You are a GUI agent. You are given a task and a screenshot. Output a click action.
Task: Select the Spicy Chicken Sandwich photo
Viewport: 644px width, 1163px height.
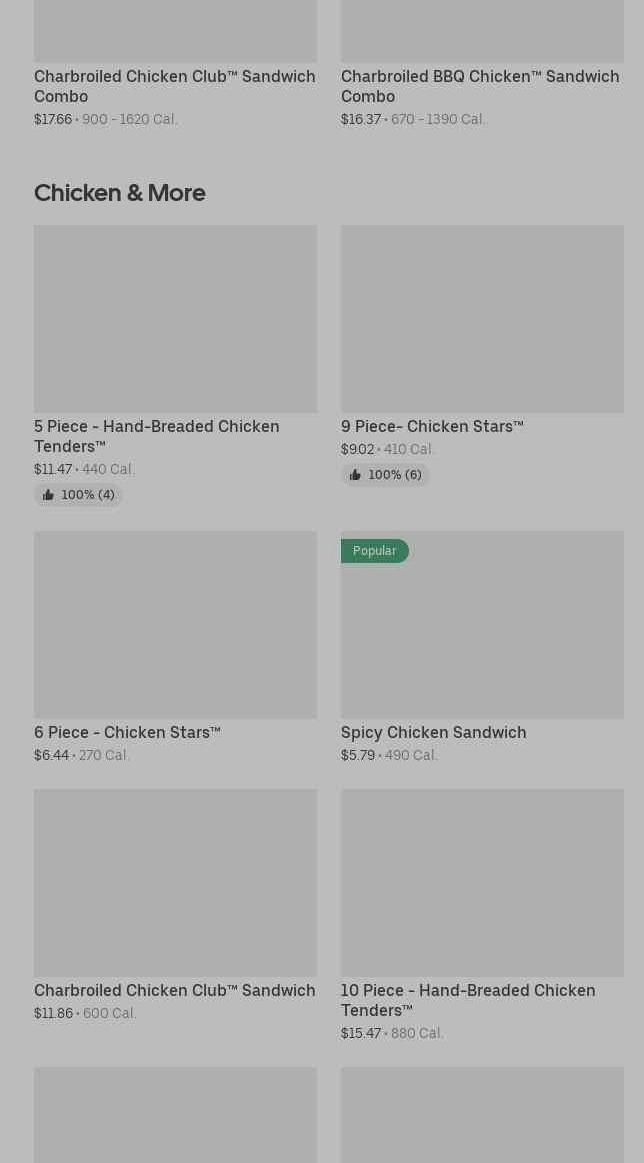482,625
